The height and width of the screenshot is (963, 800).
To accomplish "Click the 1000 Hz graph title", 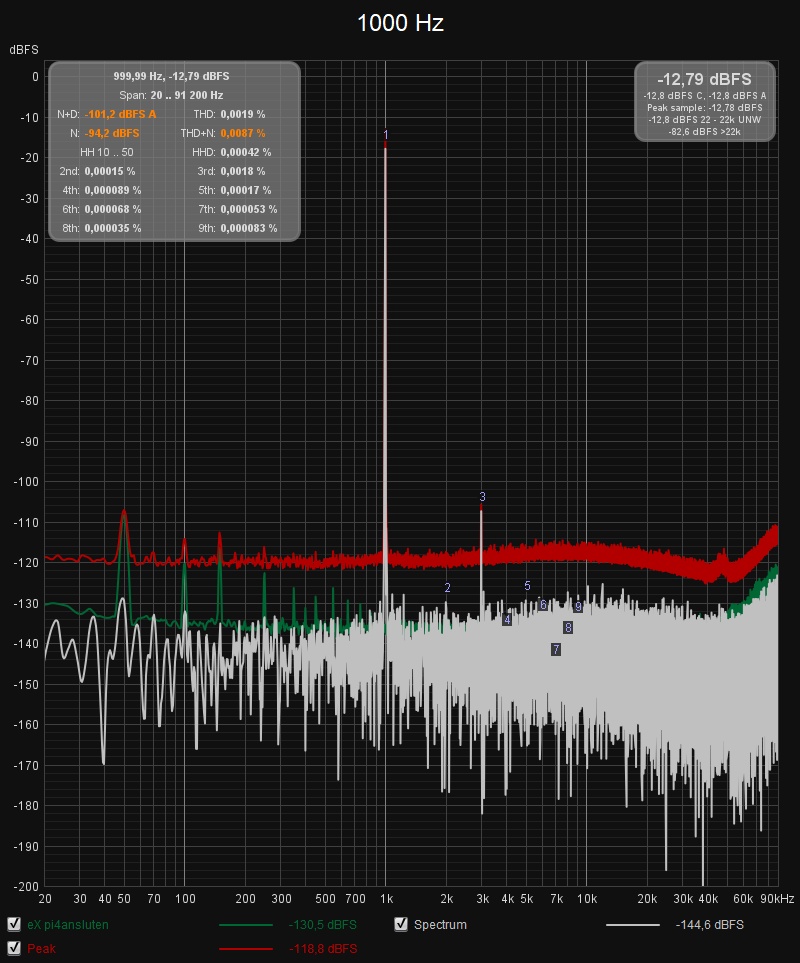I will coord(400,23).
